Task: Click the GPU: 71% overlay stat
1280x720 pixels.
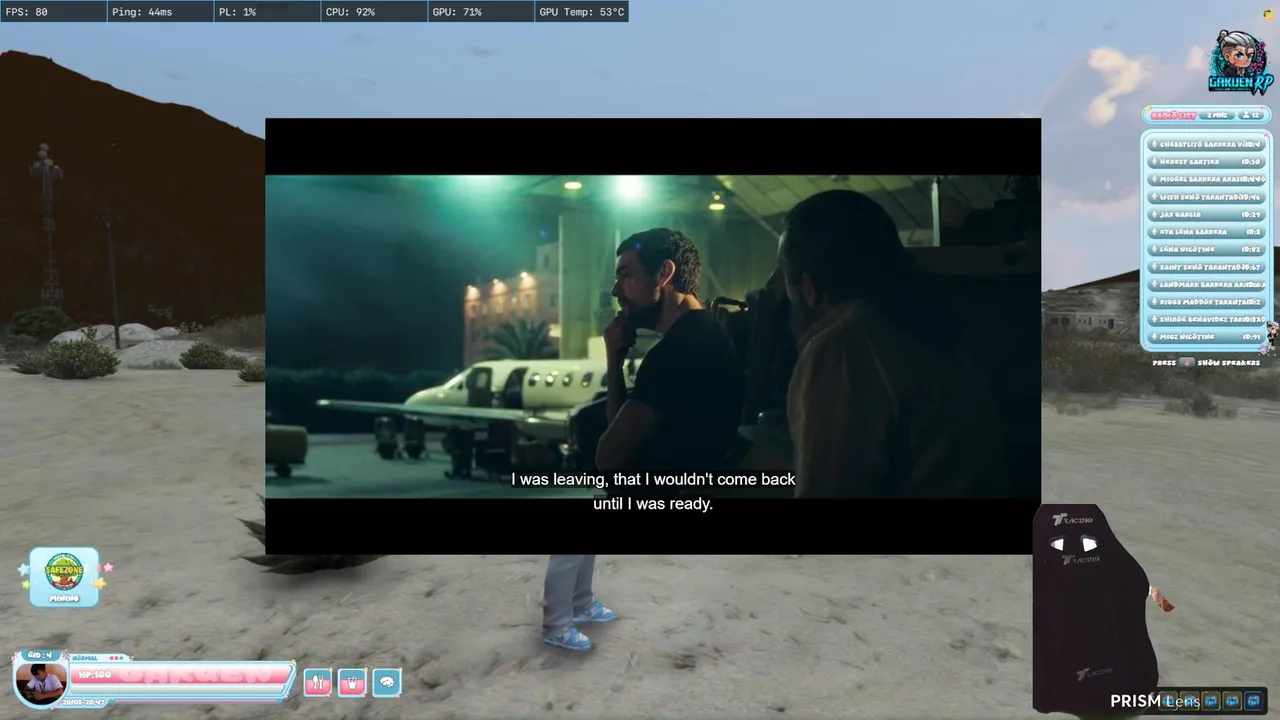Action: (481, 12)
